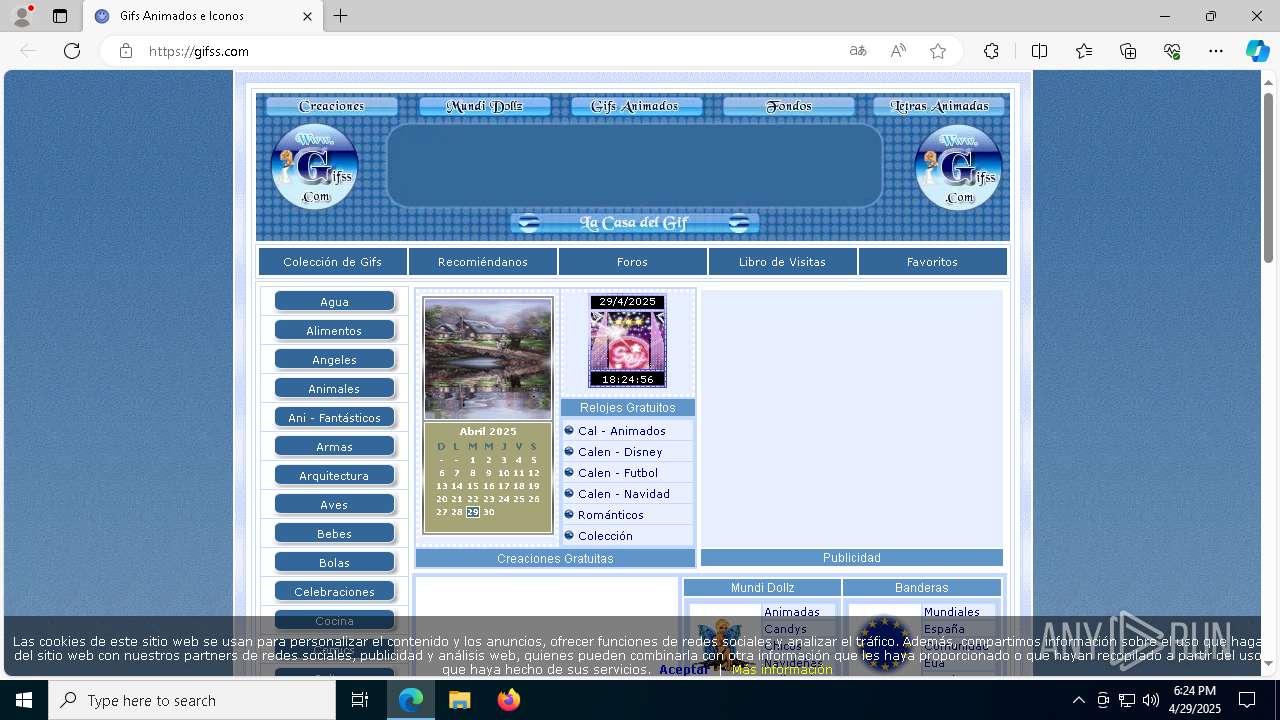
Task: Open the Settings and more ellipsis menu
Action: click(x=1216, y=51)
